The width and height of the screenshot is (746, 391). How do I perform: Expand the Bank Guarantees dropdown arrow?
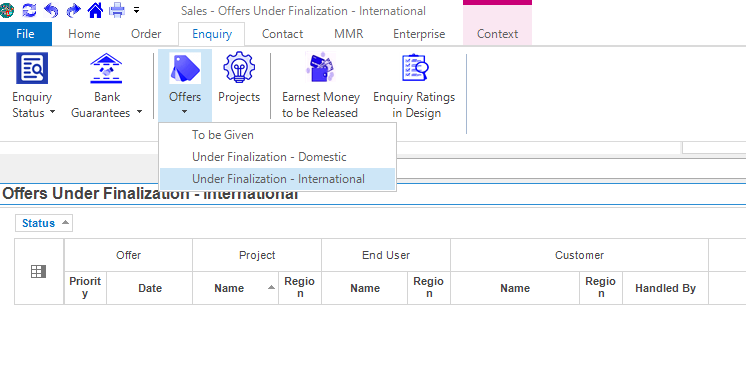[x=139, y=112]
